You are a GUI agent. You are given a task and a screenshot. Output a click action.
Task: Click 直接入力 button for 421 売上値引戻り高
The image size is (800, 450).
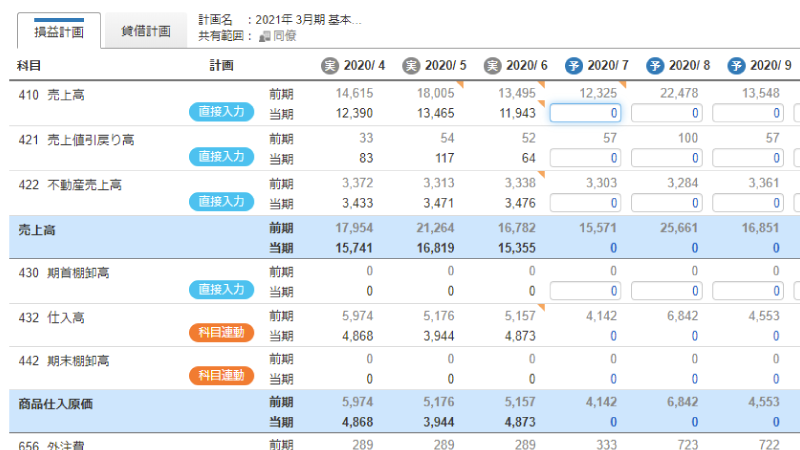[221, 157]
